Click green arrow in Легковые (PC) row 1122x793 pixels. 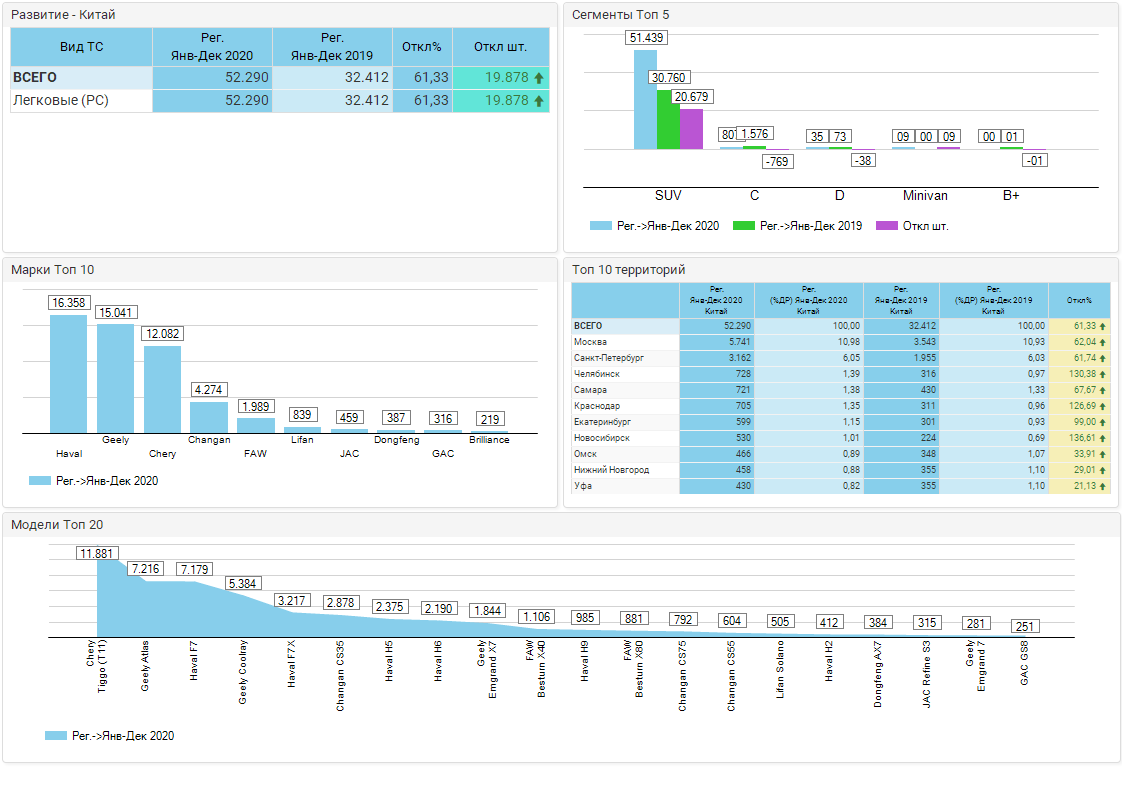539,101
